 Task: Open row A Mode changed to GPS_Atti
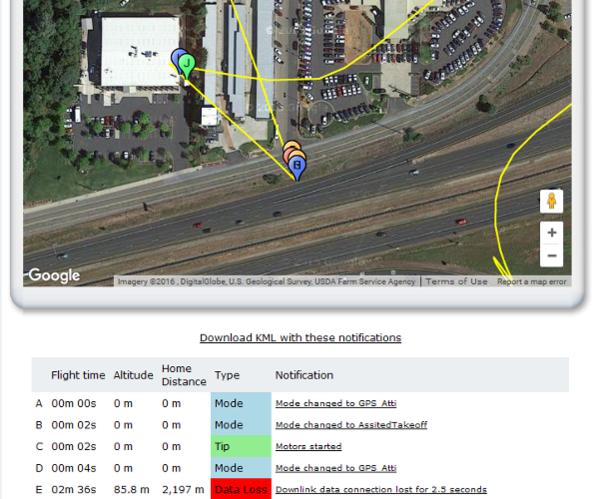pos(336,403)
